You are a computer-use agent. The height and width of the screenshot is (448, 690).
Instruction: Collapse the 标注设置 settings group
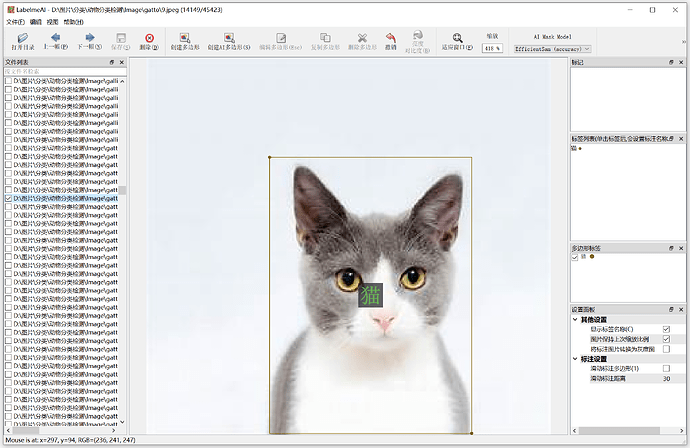click(x=575, y=359)
